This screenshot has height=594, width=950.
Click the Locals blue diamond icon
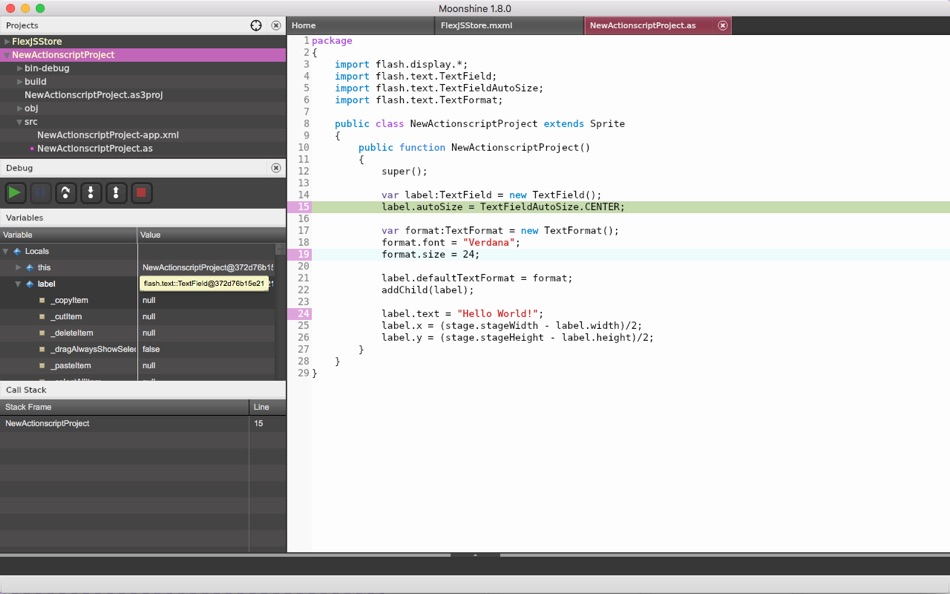pyautogui.click(x=17, y=251)
